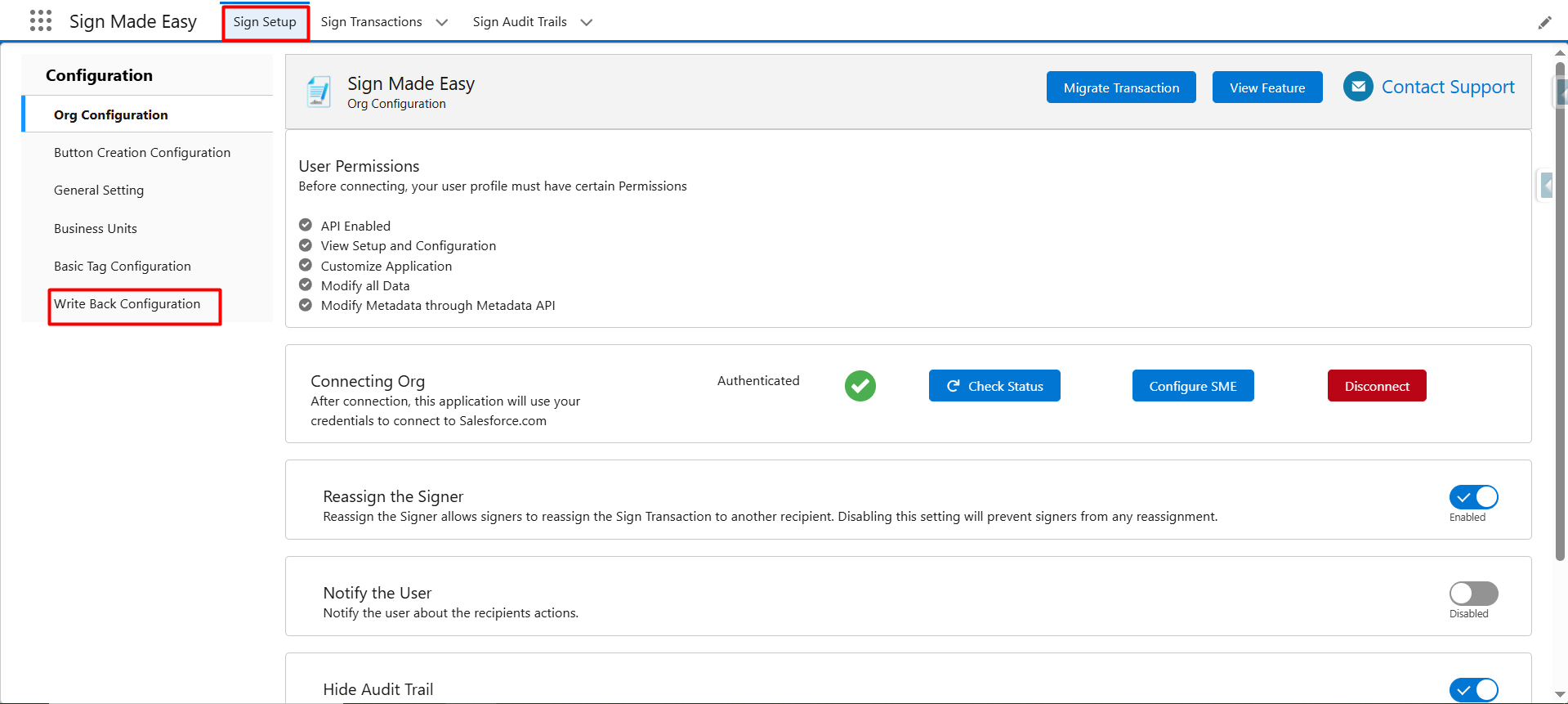Click the View Feature button
This screenshot has width=1568, height=704.
click(1267, 87)
